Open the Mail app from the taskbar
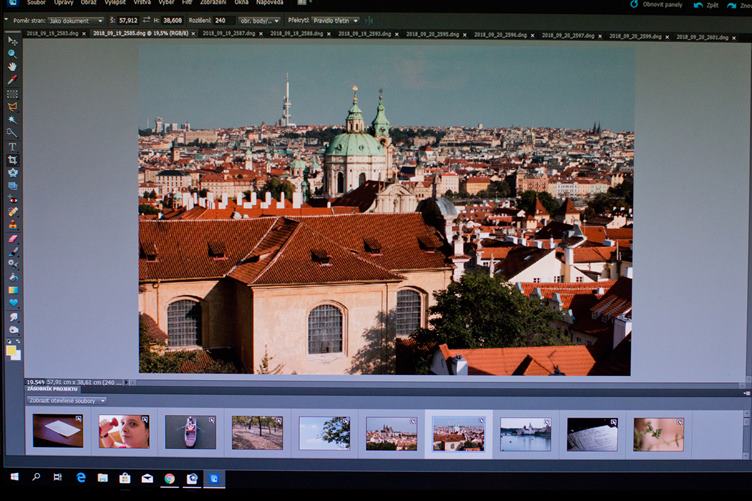Image resolution: width=752 pixels, height=501 pixels. click(x=147, y=478)
